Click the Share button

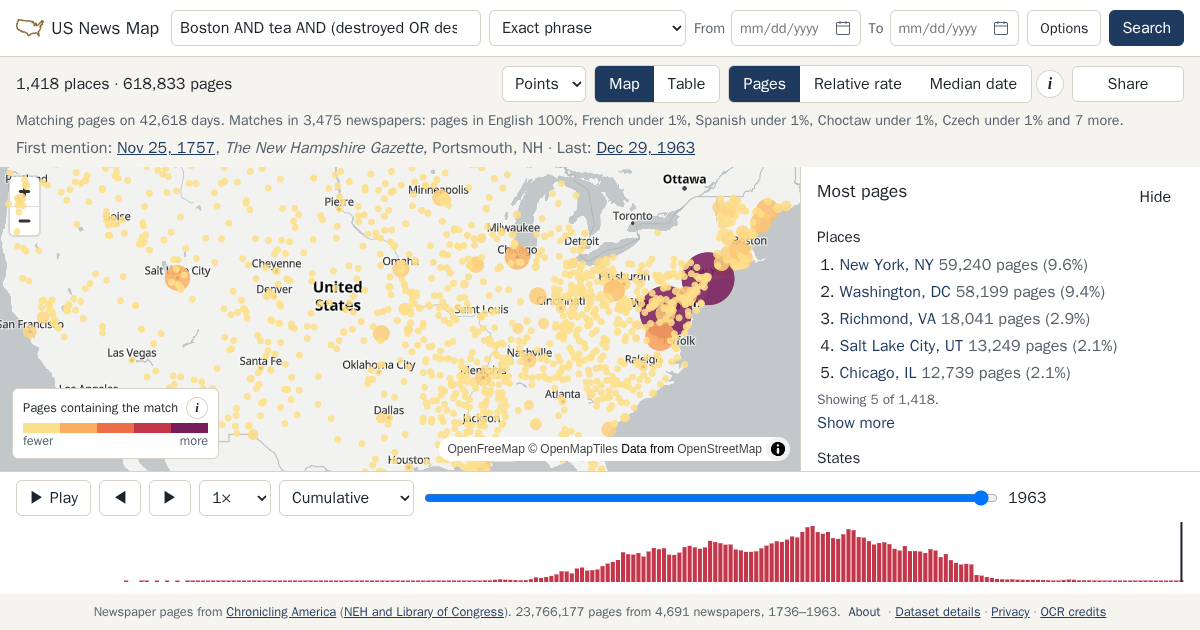(x=1128, y=84)
